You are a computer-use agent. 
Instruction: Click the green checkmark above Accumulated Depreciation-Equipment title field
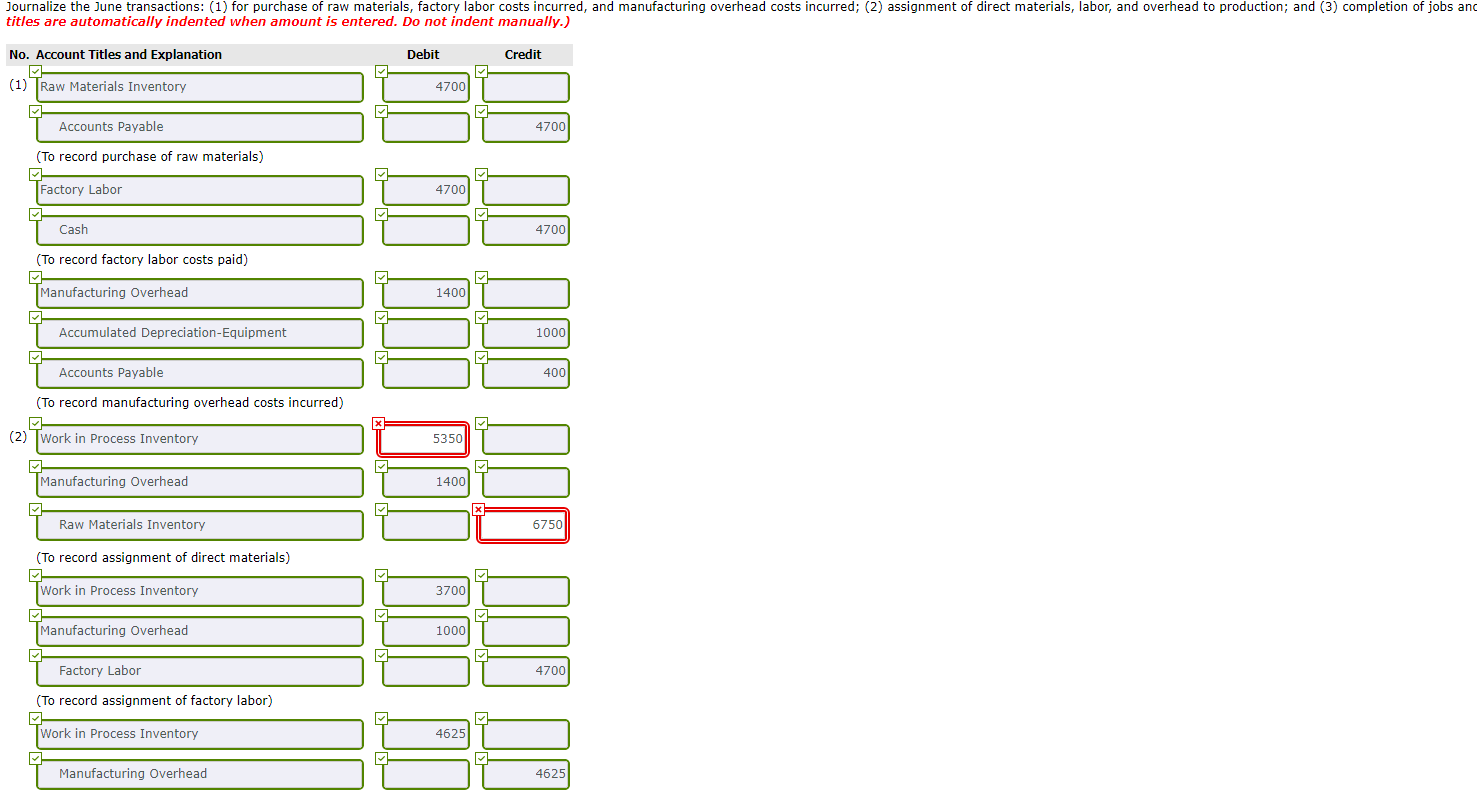36,317
